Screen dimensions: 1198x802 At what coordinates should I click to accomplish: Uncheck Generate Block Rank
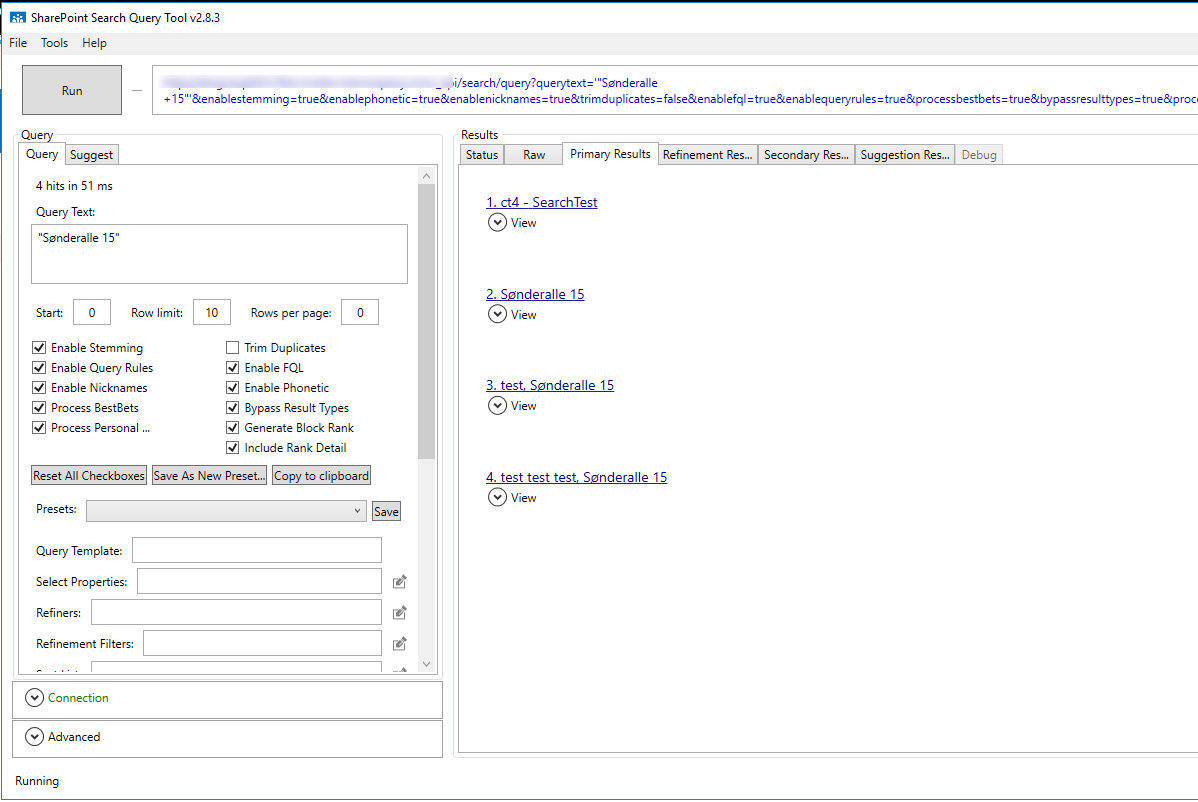pos(231,427)
